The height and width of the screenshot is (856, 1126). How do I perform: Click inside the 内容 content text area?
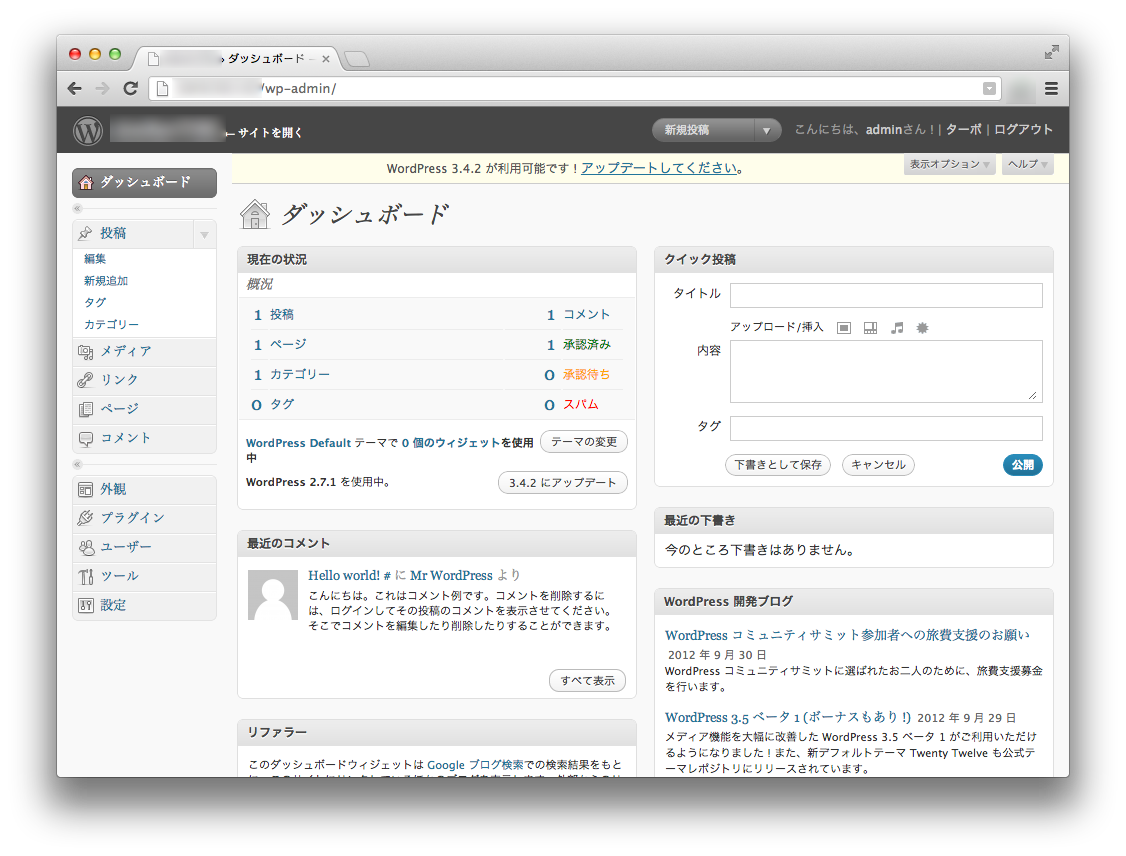tap(886, 371)
